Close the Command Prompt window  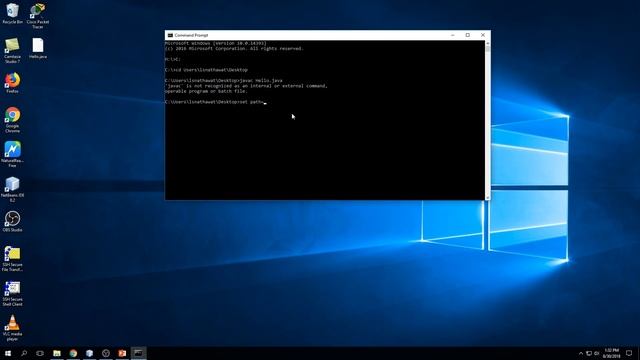tap(483, 35)
